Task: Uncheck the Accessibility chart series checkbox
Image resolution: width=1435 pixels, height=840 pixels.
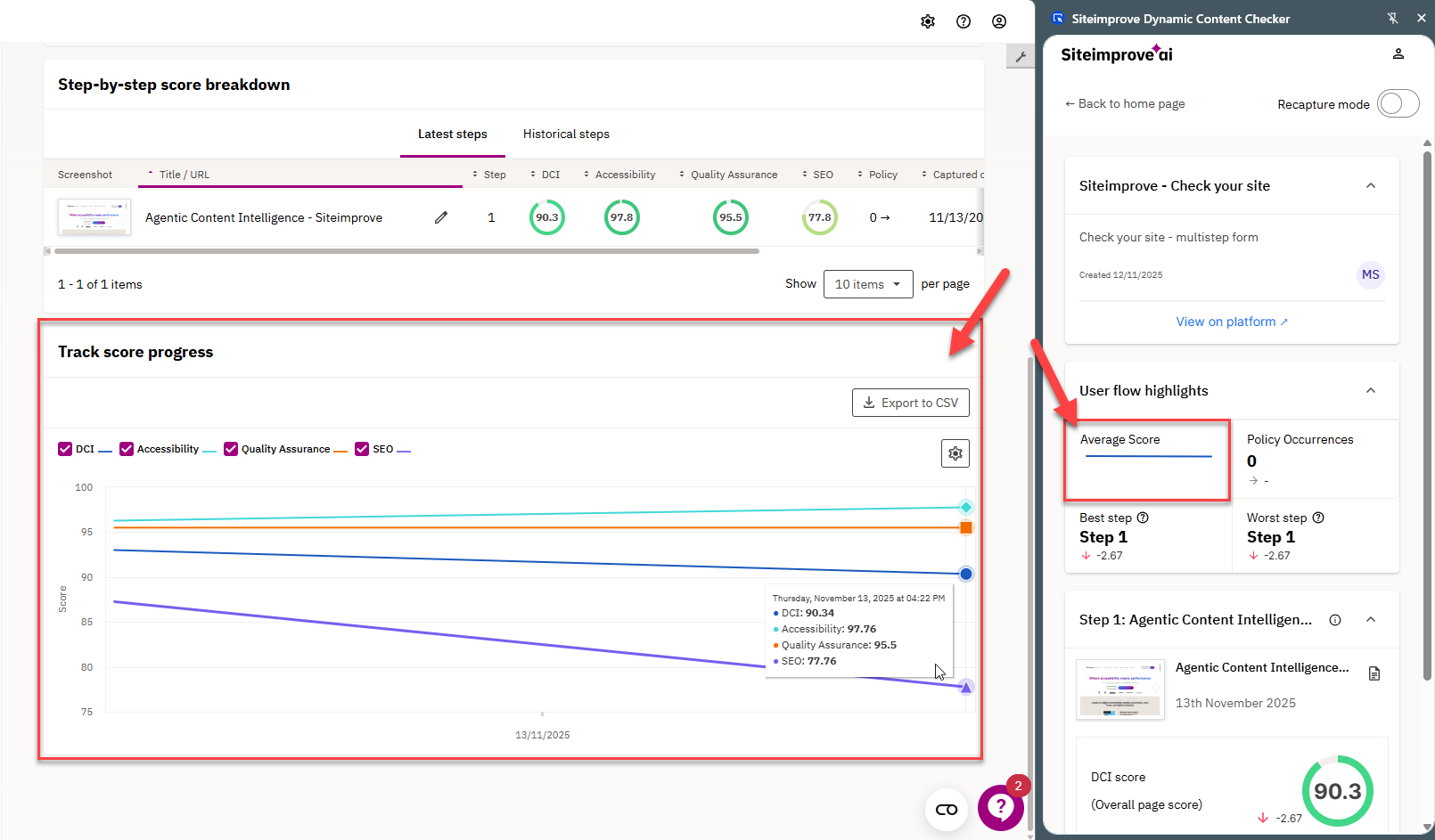Action: (x=127, y=449)
